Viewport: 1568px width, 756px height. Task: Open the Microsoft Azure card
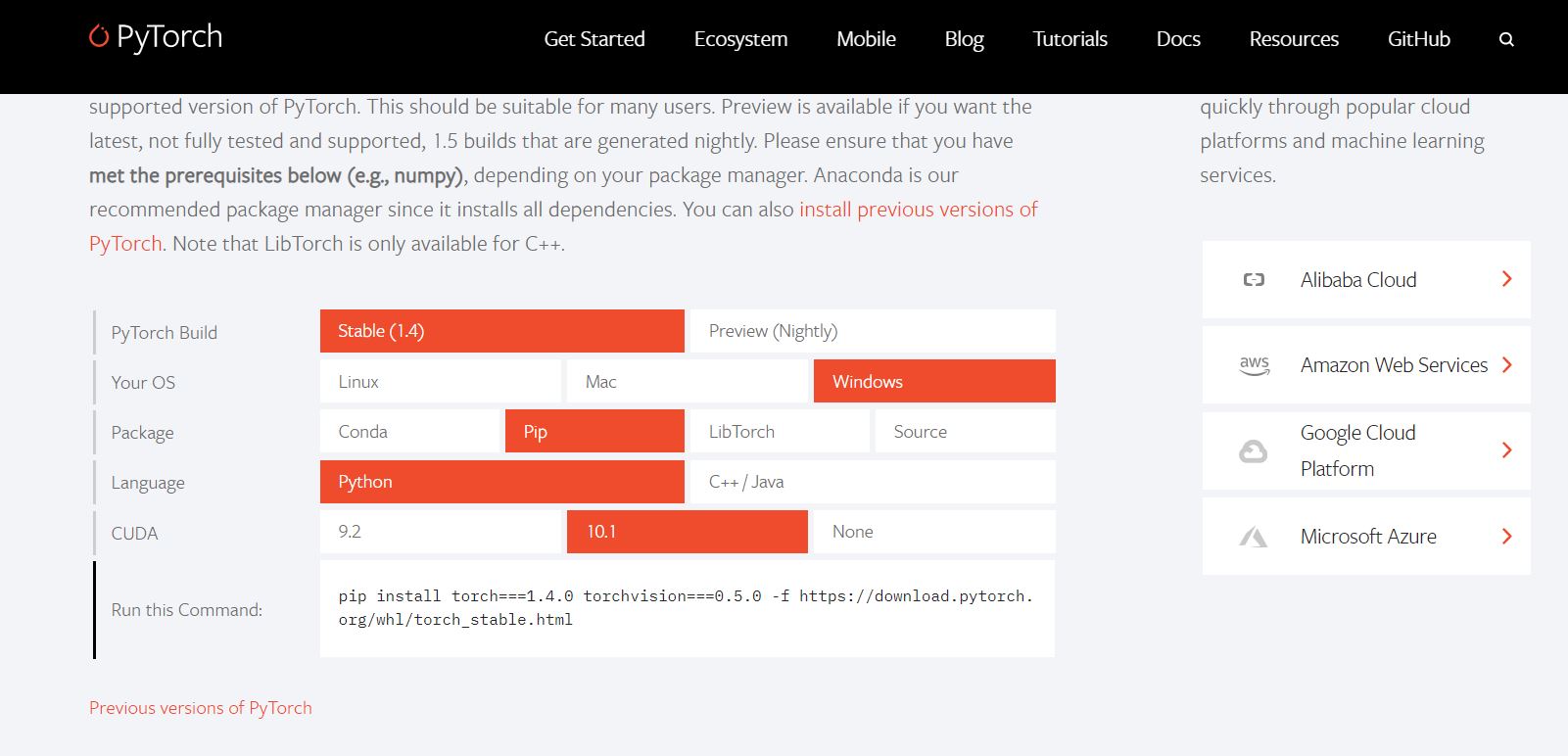[x=1366, y=536]
